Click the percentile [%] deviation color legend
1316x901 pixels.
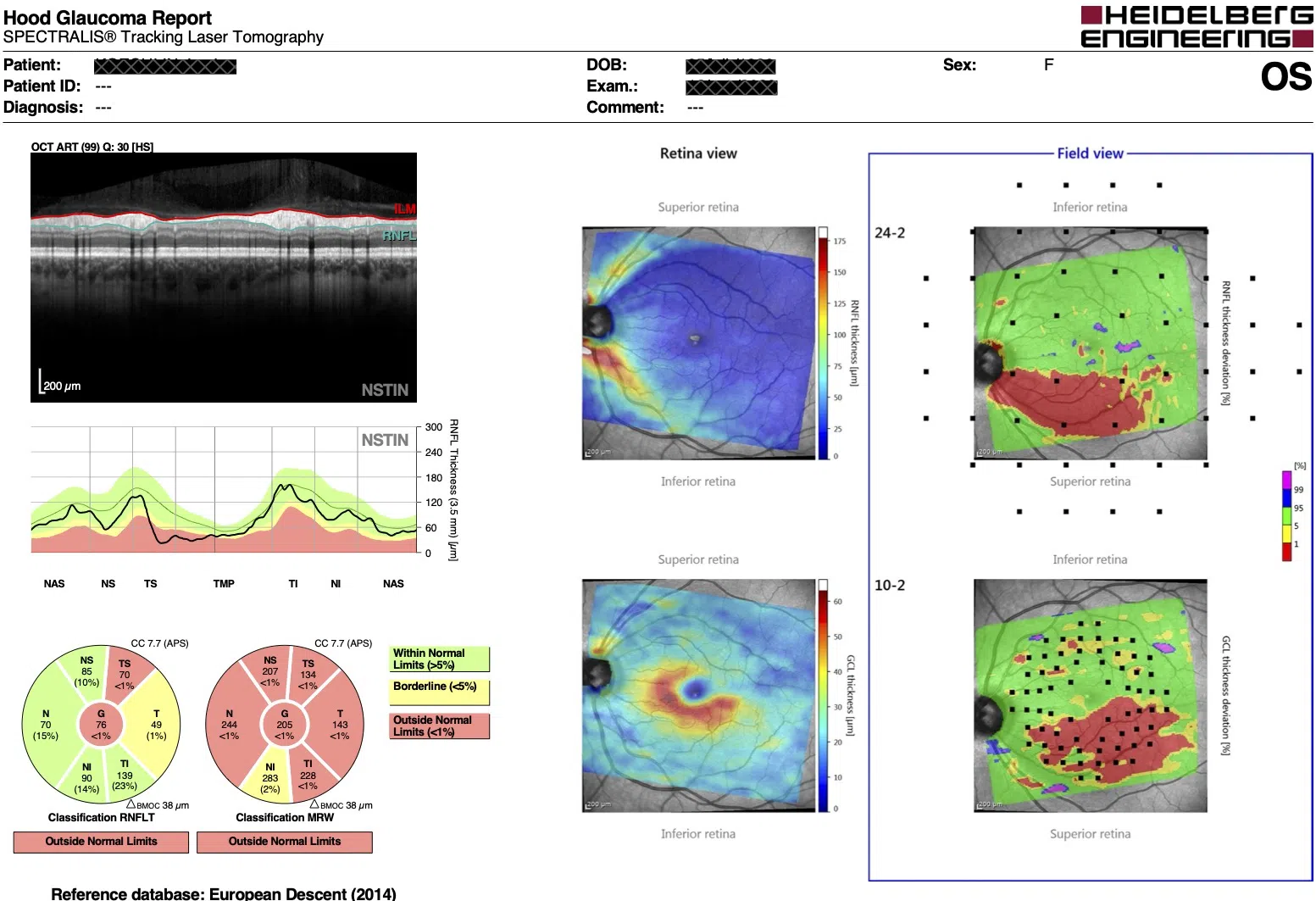tap(1287, 516)
